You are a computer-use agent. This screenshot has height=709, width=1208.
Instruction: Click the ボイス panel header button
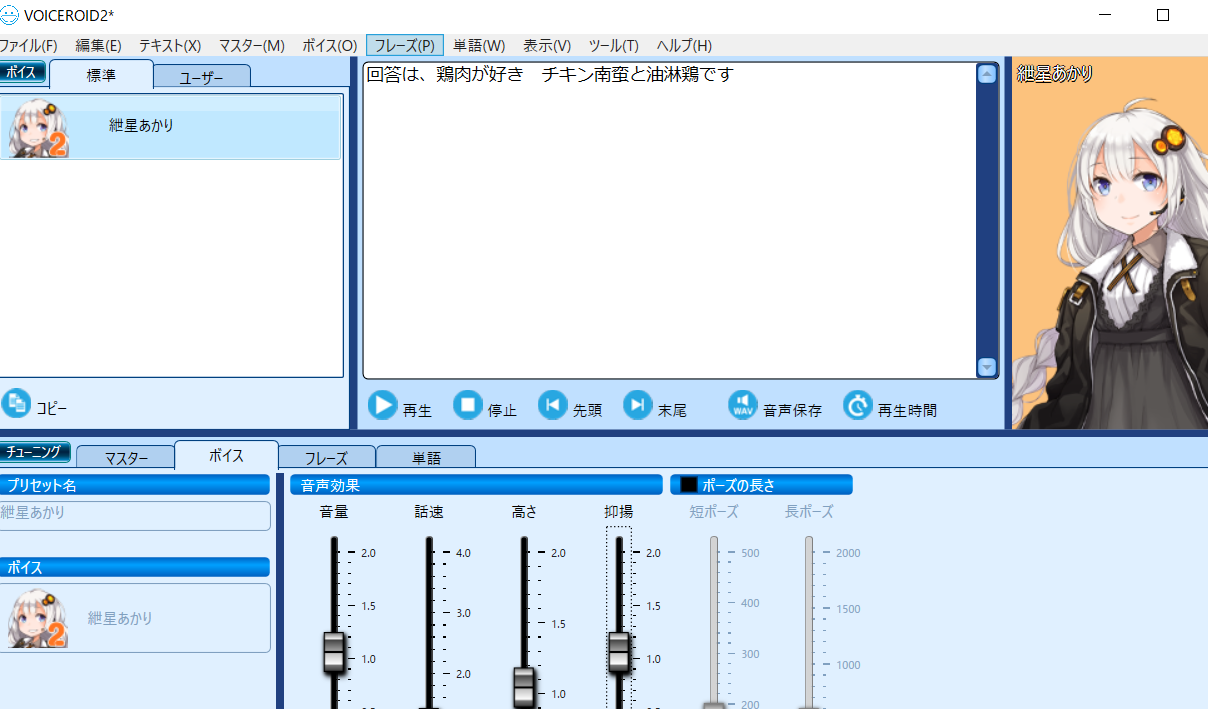pyautogui.click(x=21, y=72)
